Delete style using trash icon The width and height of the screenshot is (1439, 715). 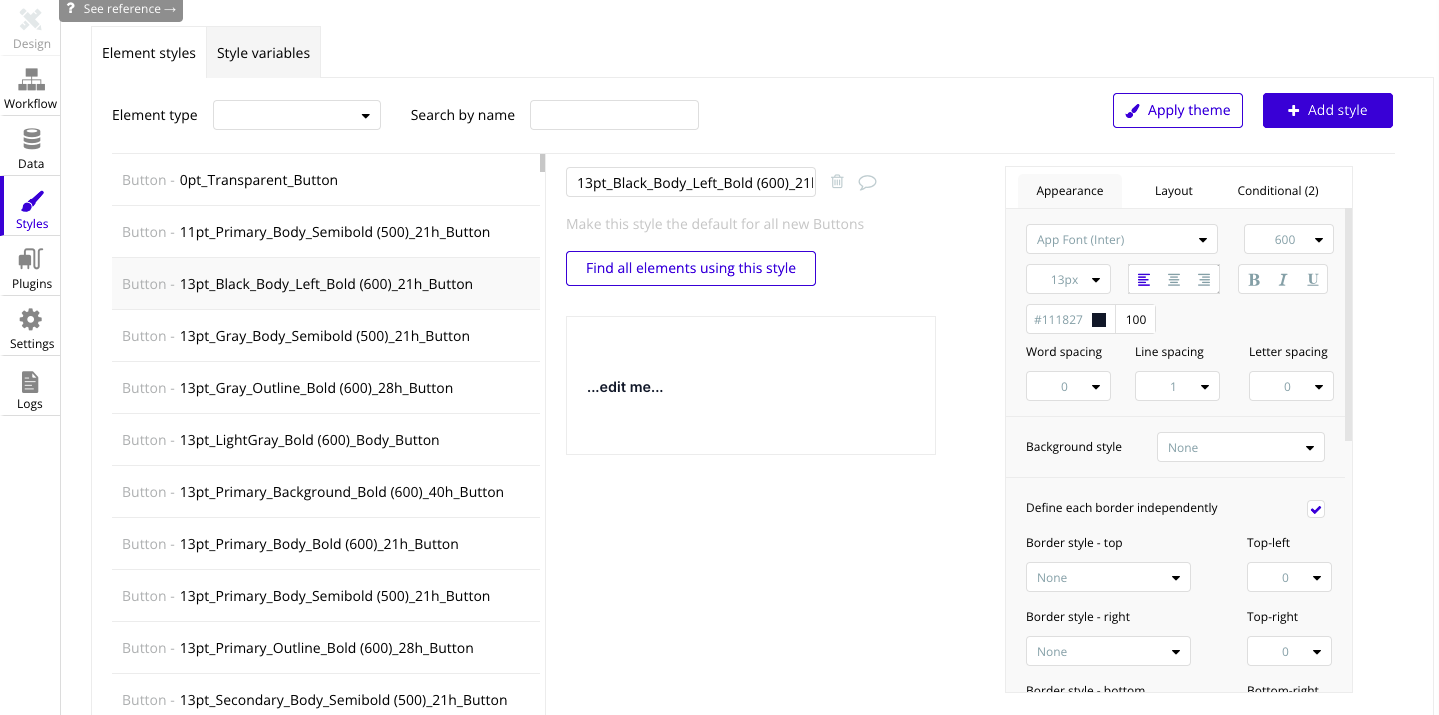(837, 182)
